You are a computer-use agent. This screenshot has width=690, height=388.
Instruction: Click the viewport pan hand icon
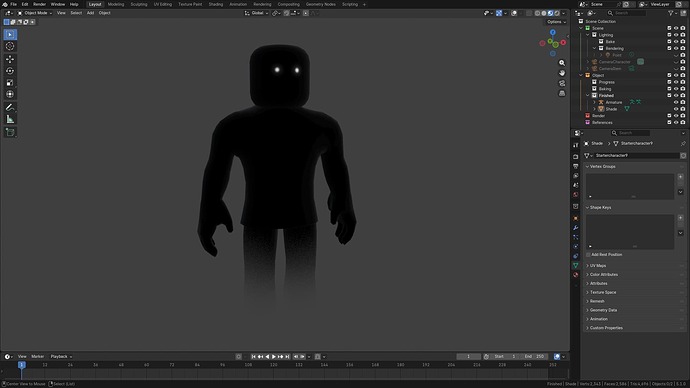(562, 73)
